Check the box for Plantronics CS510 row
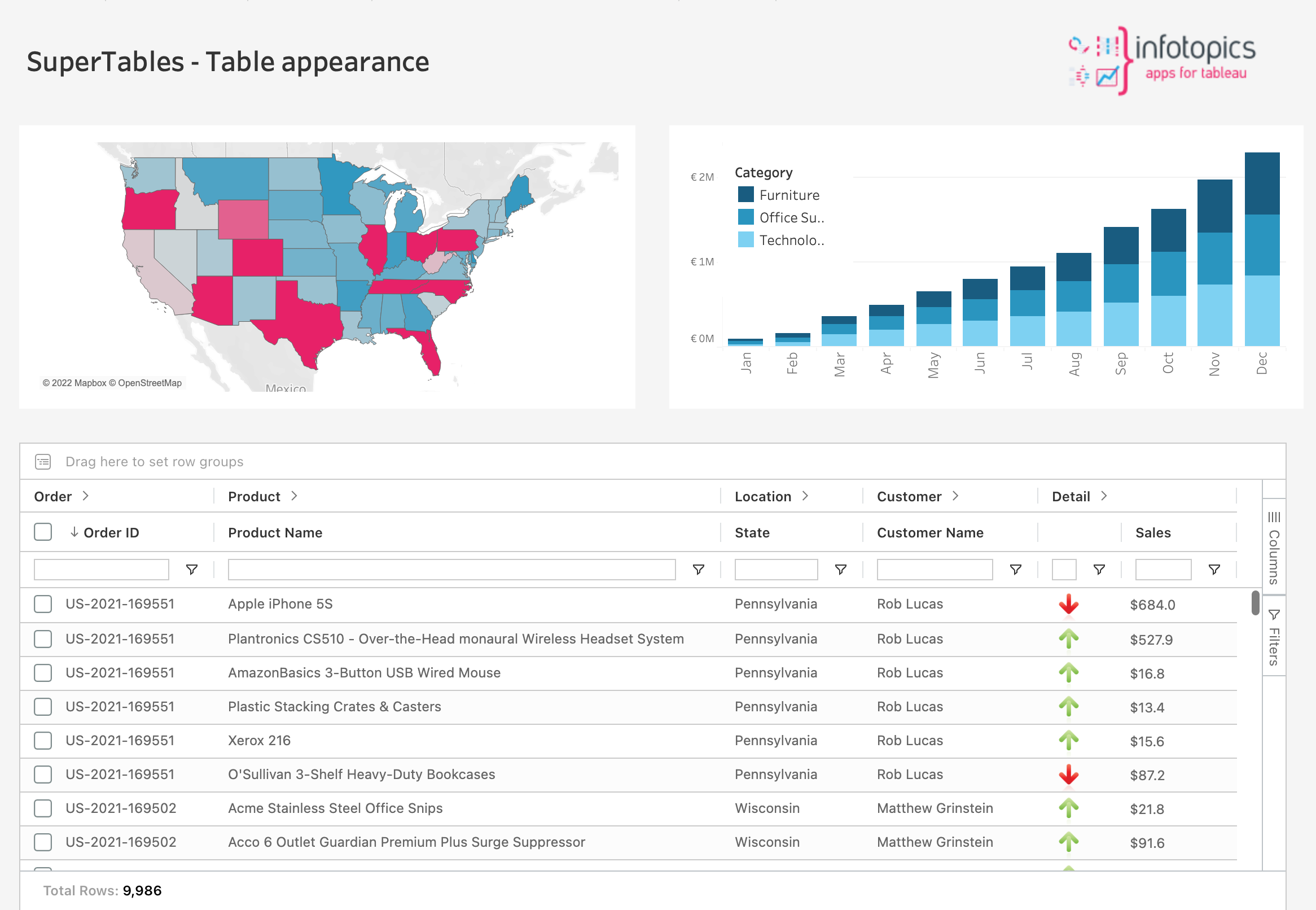 (43, 638)
